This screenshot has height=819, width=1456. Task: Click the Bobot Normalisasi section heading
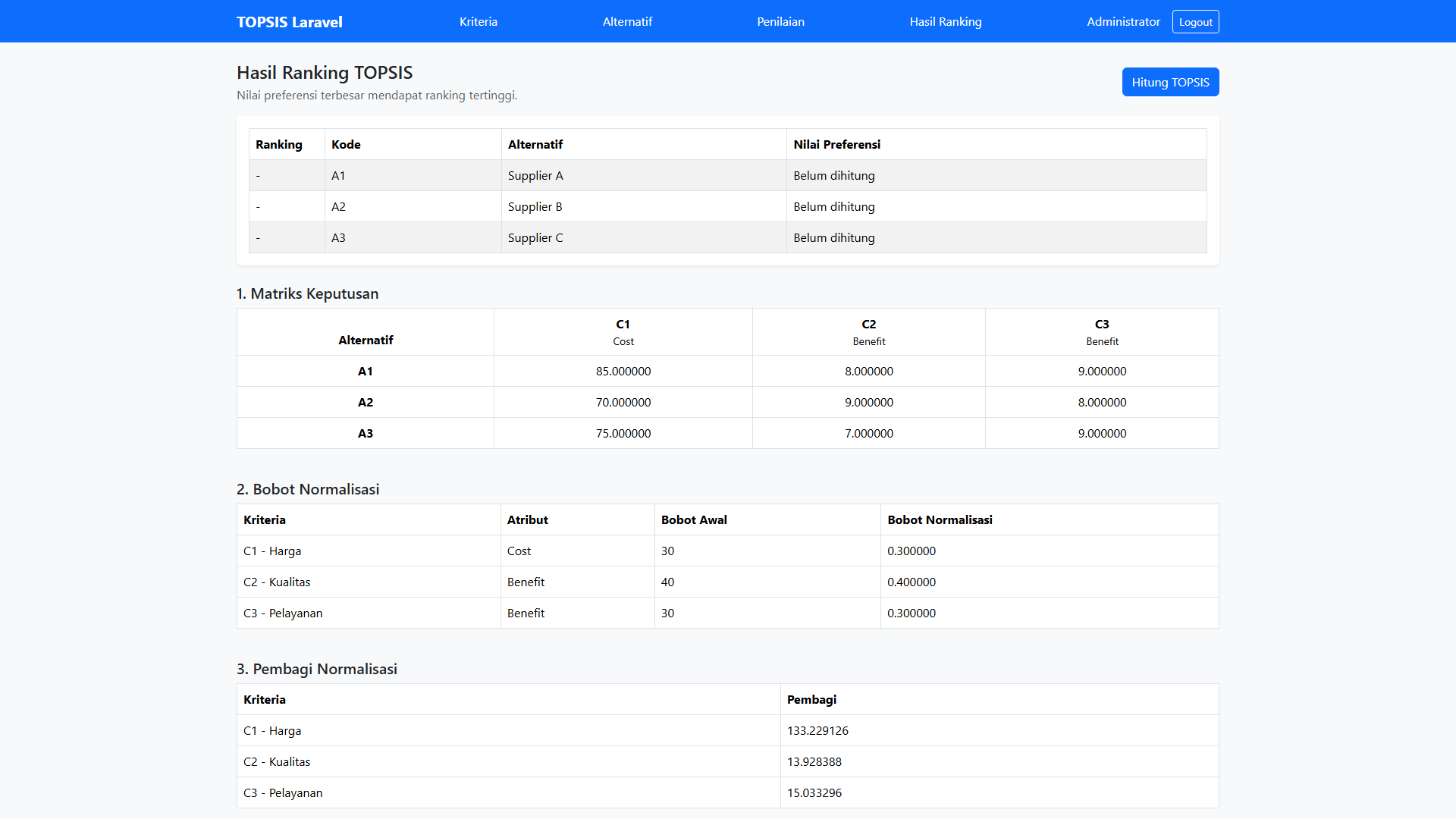[308, 489]
